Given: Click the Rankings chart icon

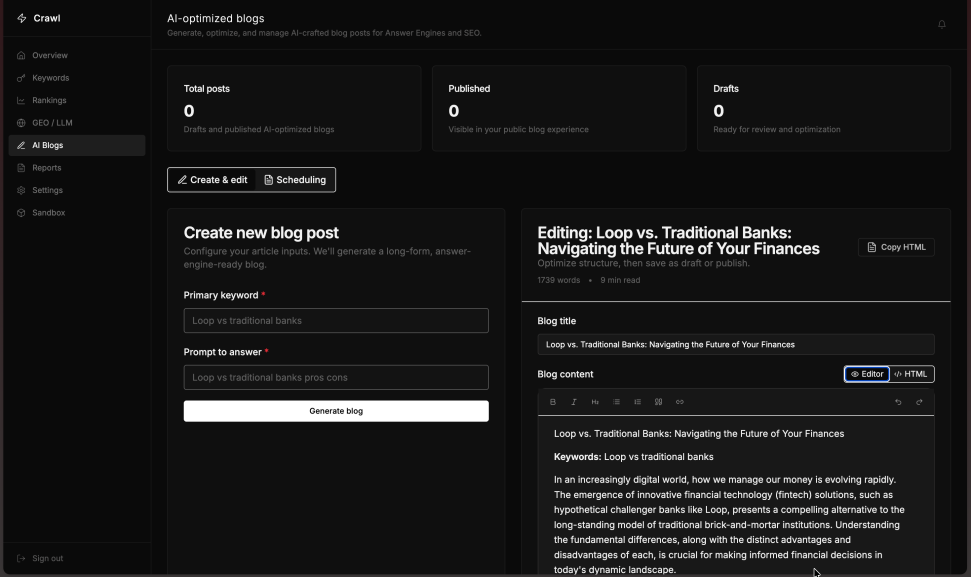Looking at the screenshot, I should coord(21,100).
